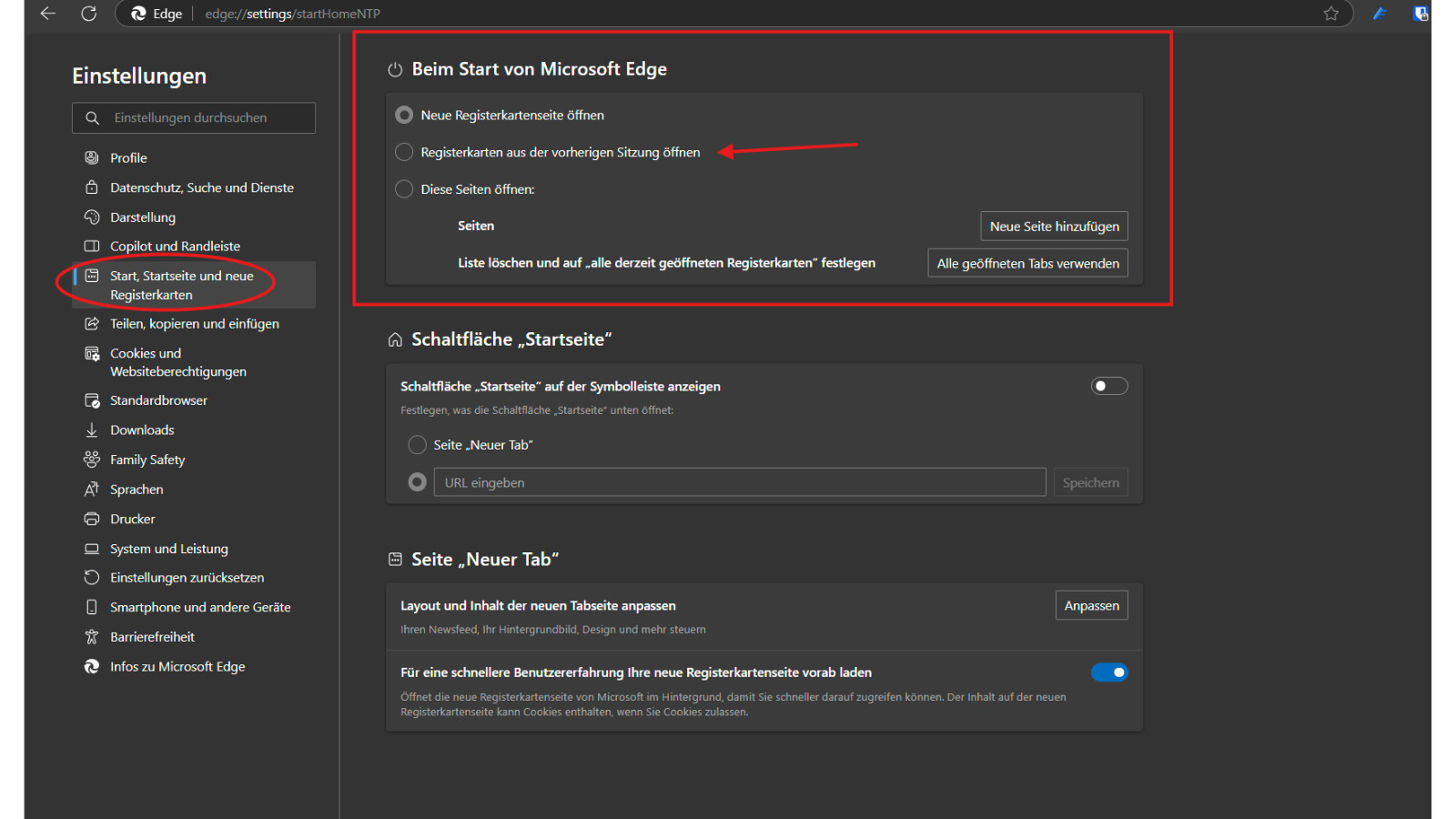Select Registerkarten aus der vorherigen Sitzung öffnen
This screenshot has height=819, width=1456.
coord(405,152)
